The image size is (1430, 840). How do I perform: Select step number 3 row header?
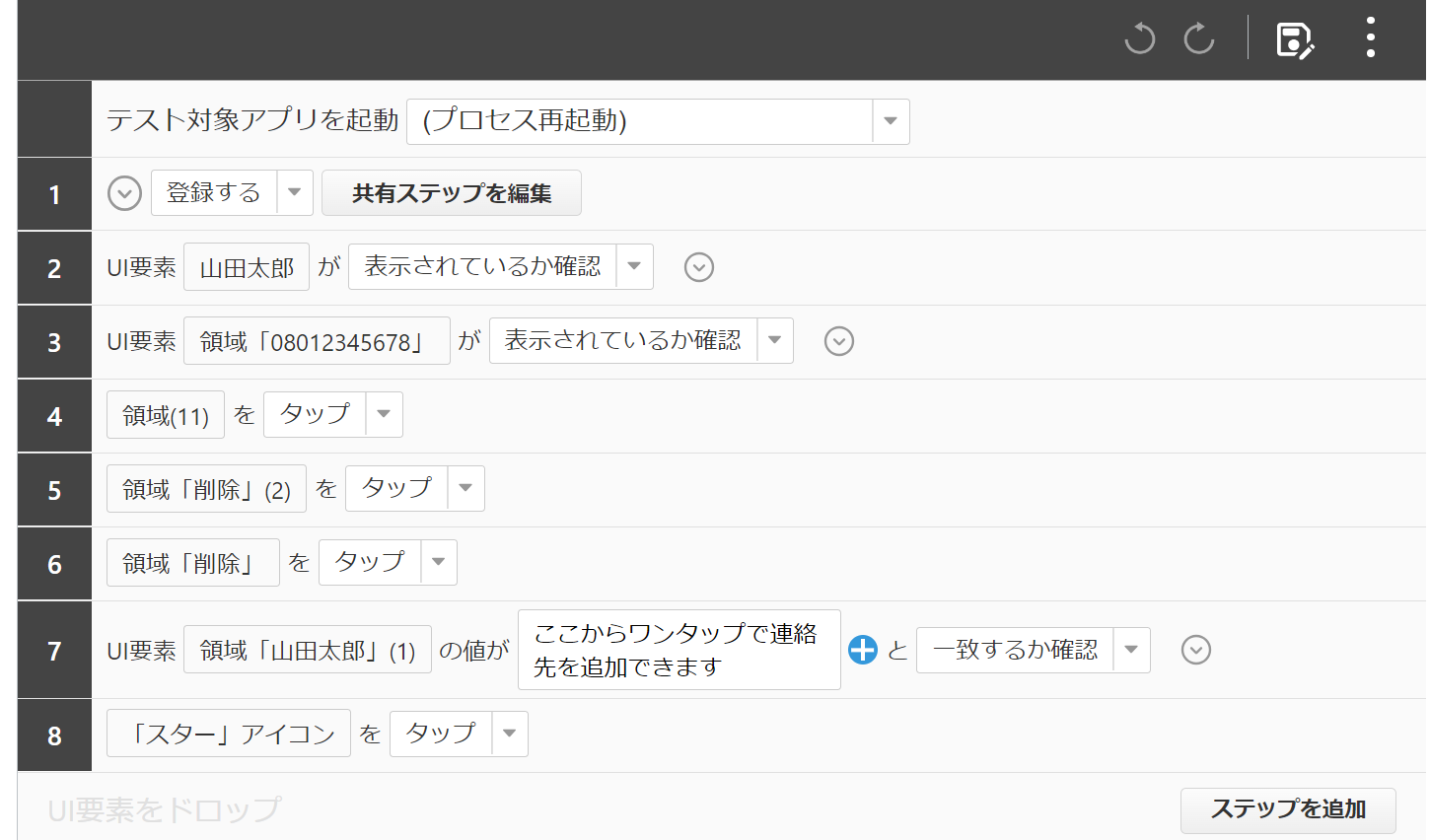55,342
